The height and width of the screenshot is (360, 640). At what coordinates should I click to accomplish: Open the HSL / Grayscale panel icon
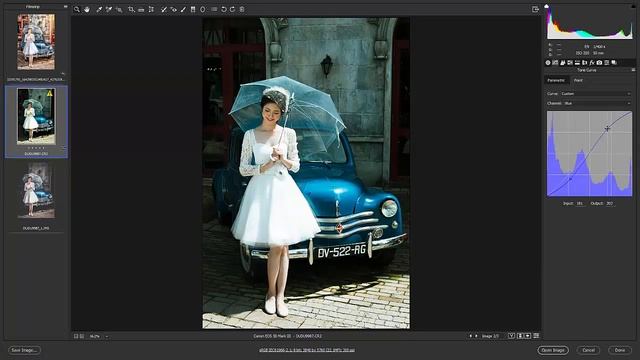[x=570, y=62]
